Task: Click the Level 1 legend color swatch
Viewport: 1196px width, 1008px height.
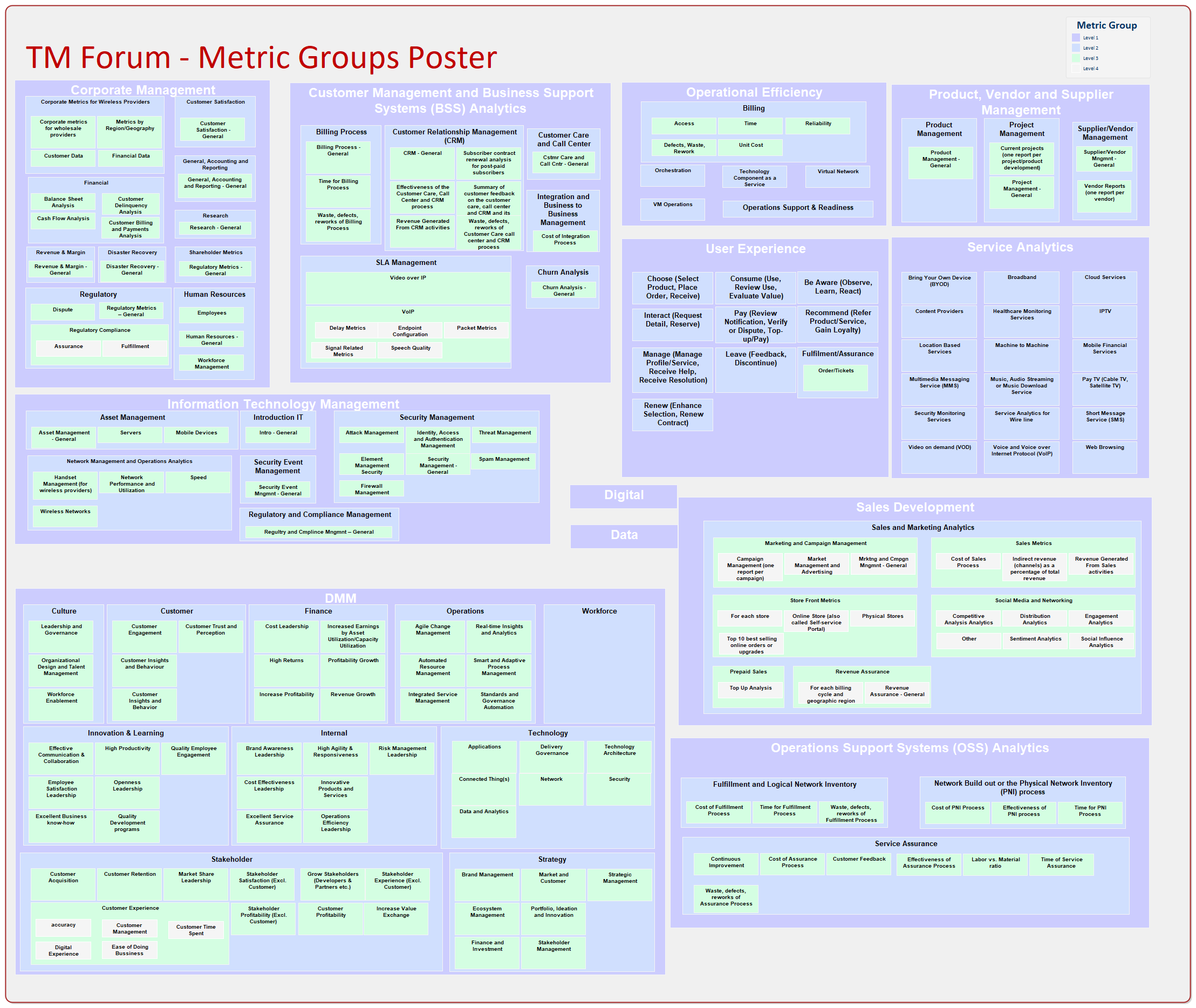Action: point(1076,38)
